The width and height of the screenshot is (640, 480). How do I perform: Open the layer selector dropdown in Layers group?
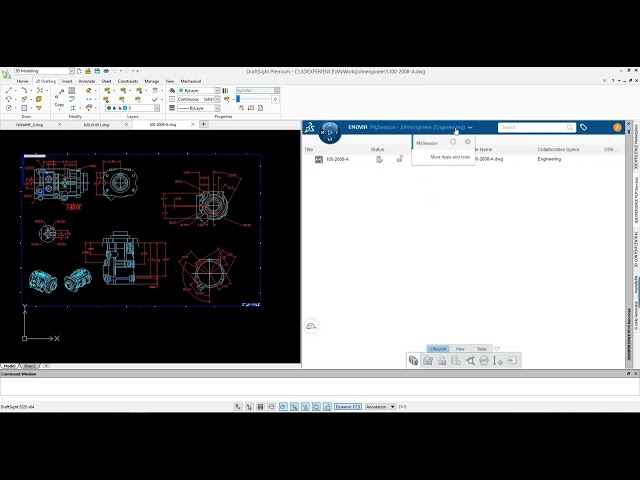click(157, 108)
